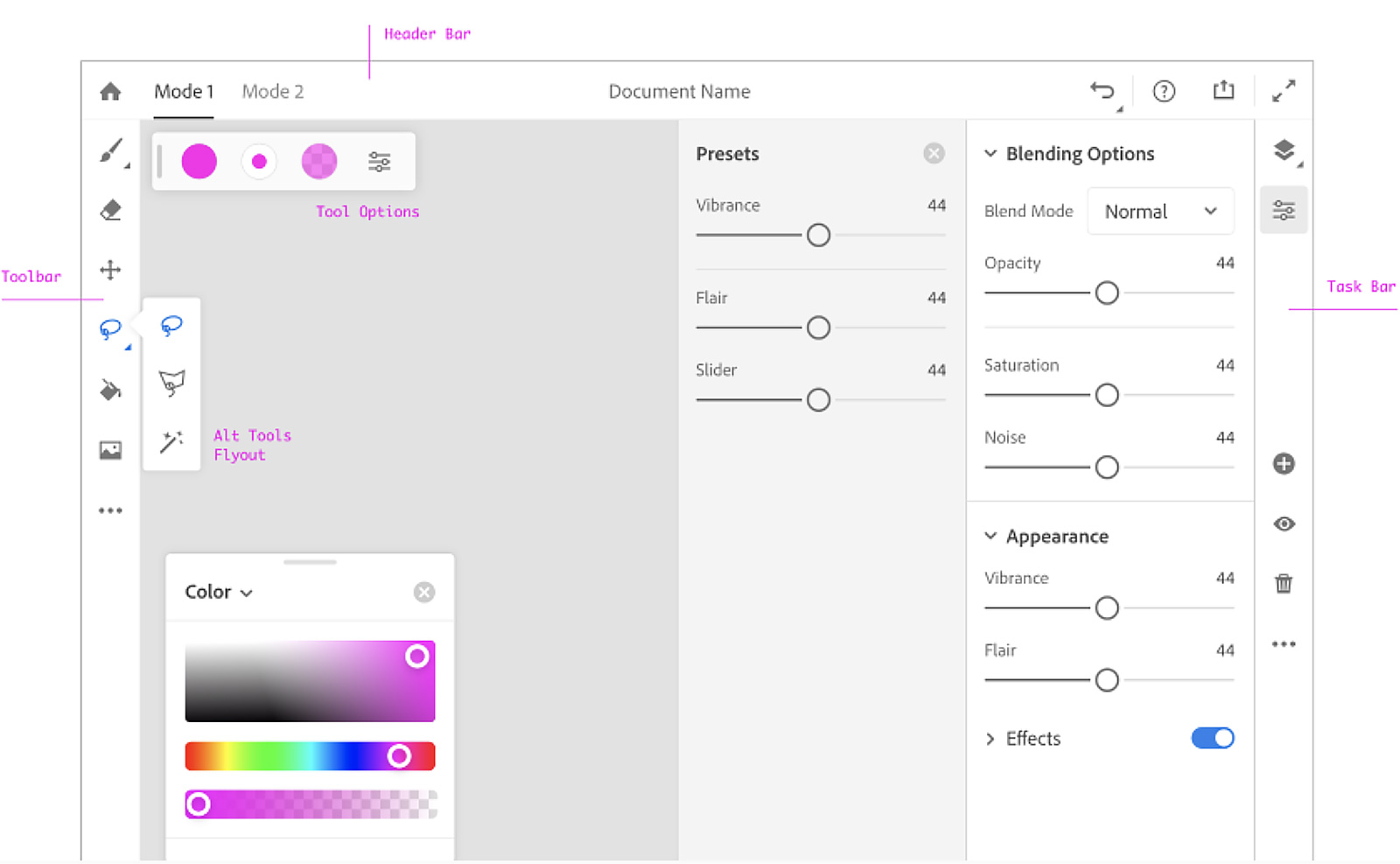1400x864 pixels.
Task: Go to the Home icon
Action: [110, 91]
